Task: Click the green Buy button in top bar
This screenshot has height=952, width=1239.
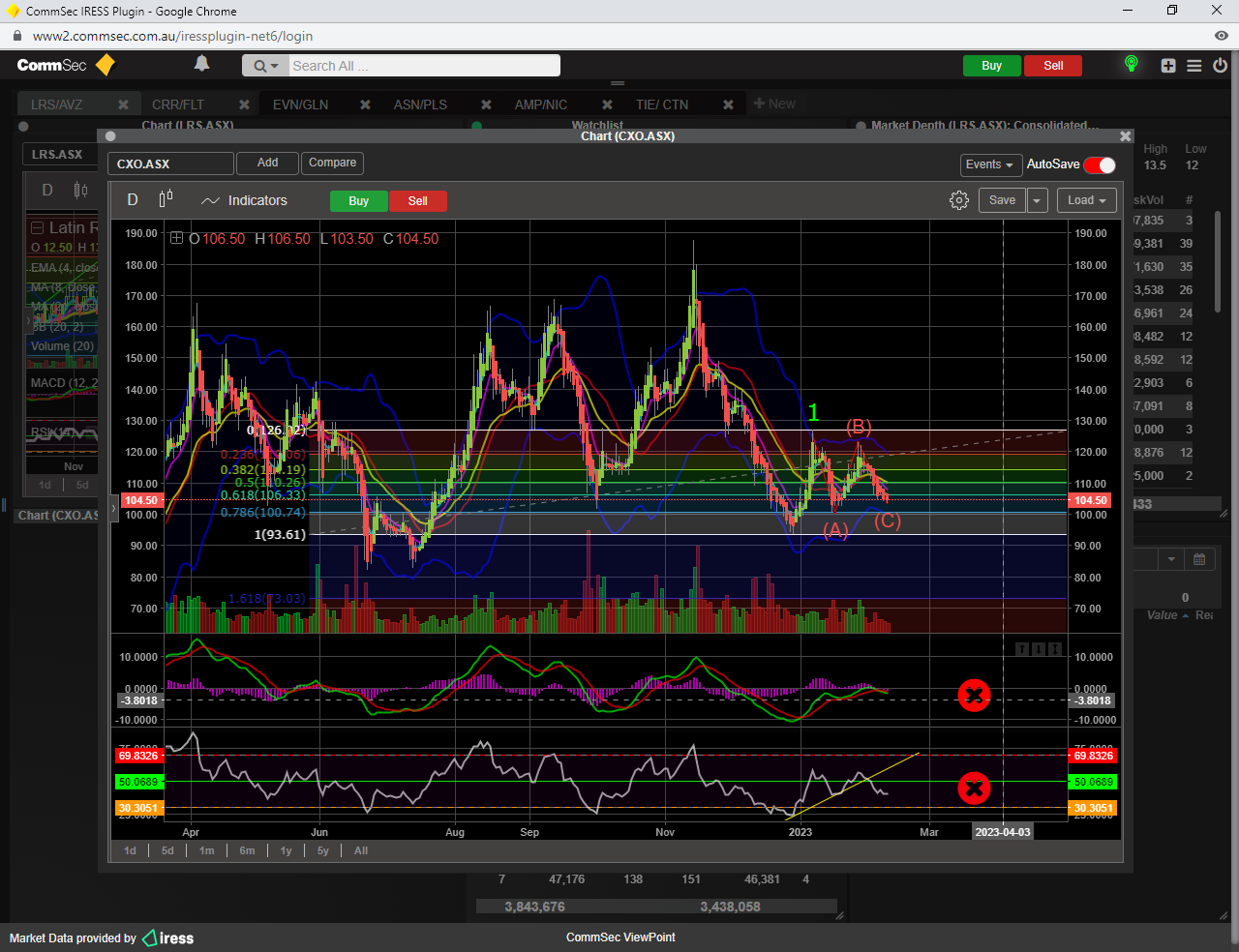Action: coord(991,66)
